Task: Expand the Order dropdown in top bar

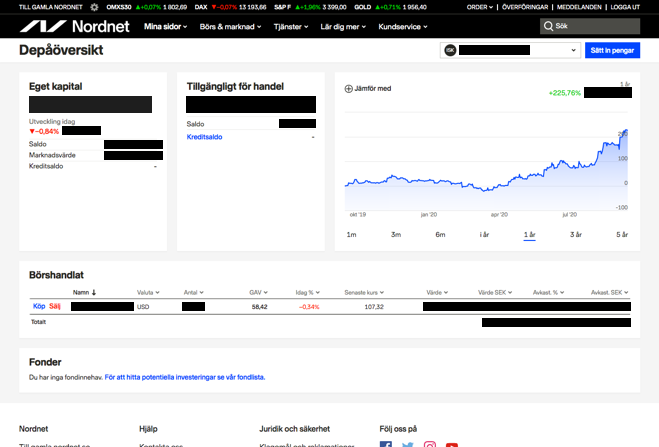Action: click(480, 6)
